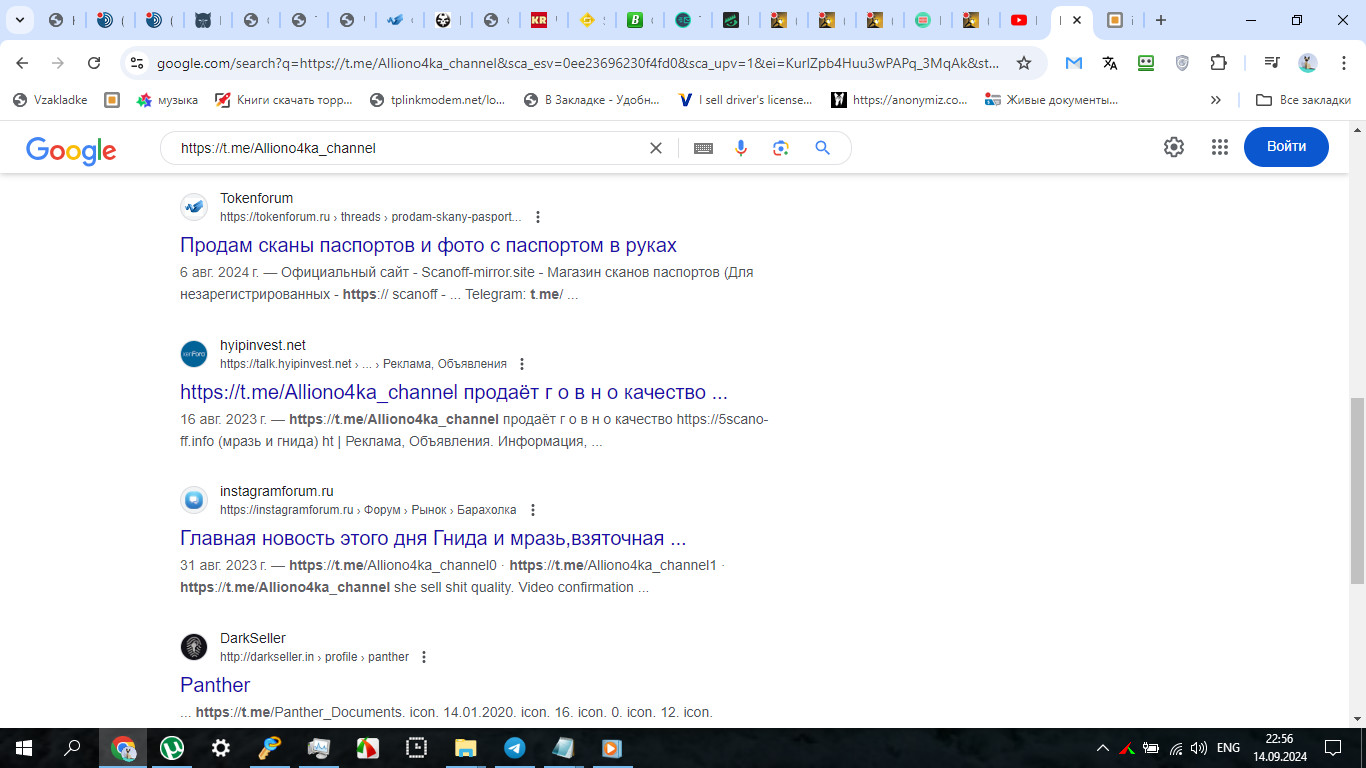
Task: Open the музыка bookmark
Action: tap(167, 100)
